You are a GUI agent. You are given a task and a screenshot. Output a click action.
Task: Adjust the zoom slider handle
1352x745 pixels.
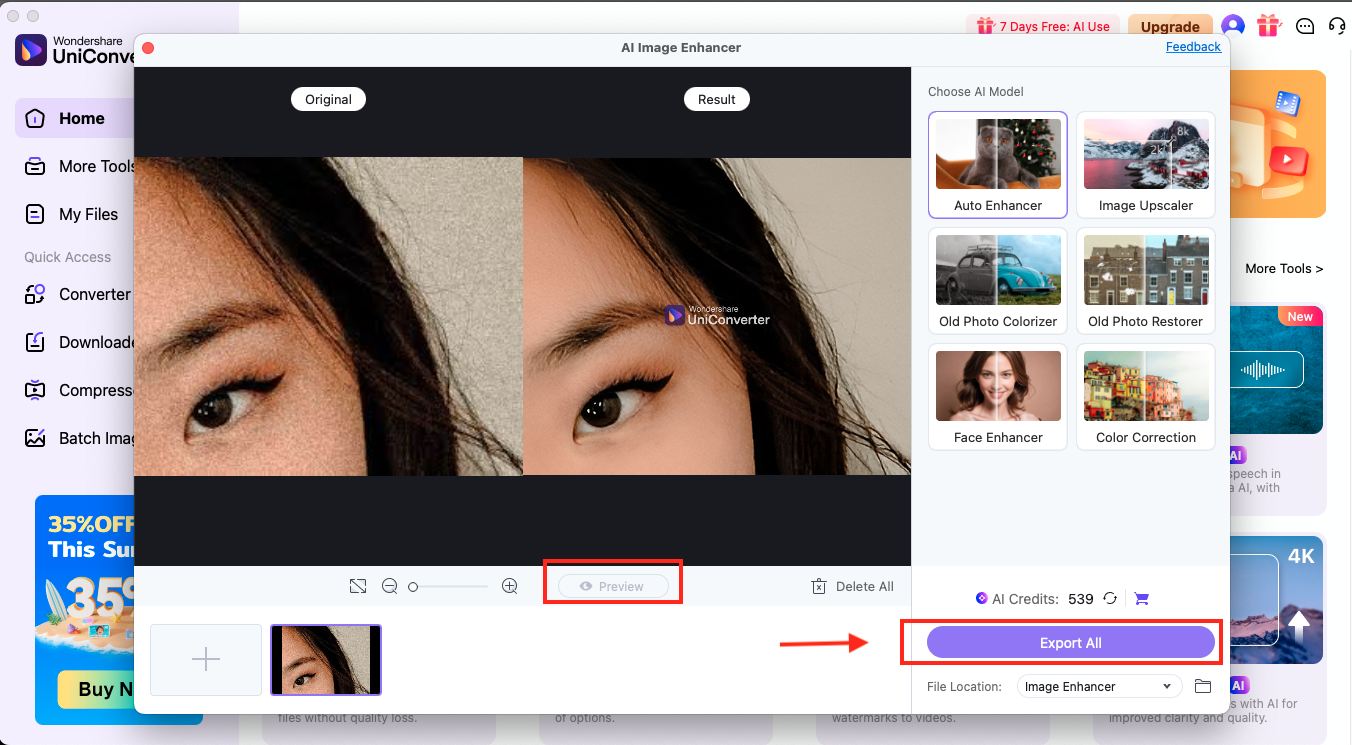pos(413,587)
